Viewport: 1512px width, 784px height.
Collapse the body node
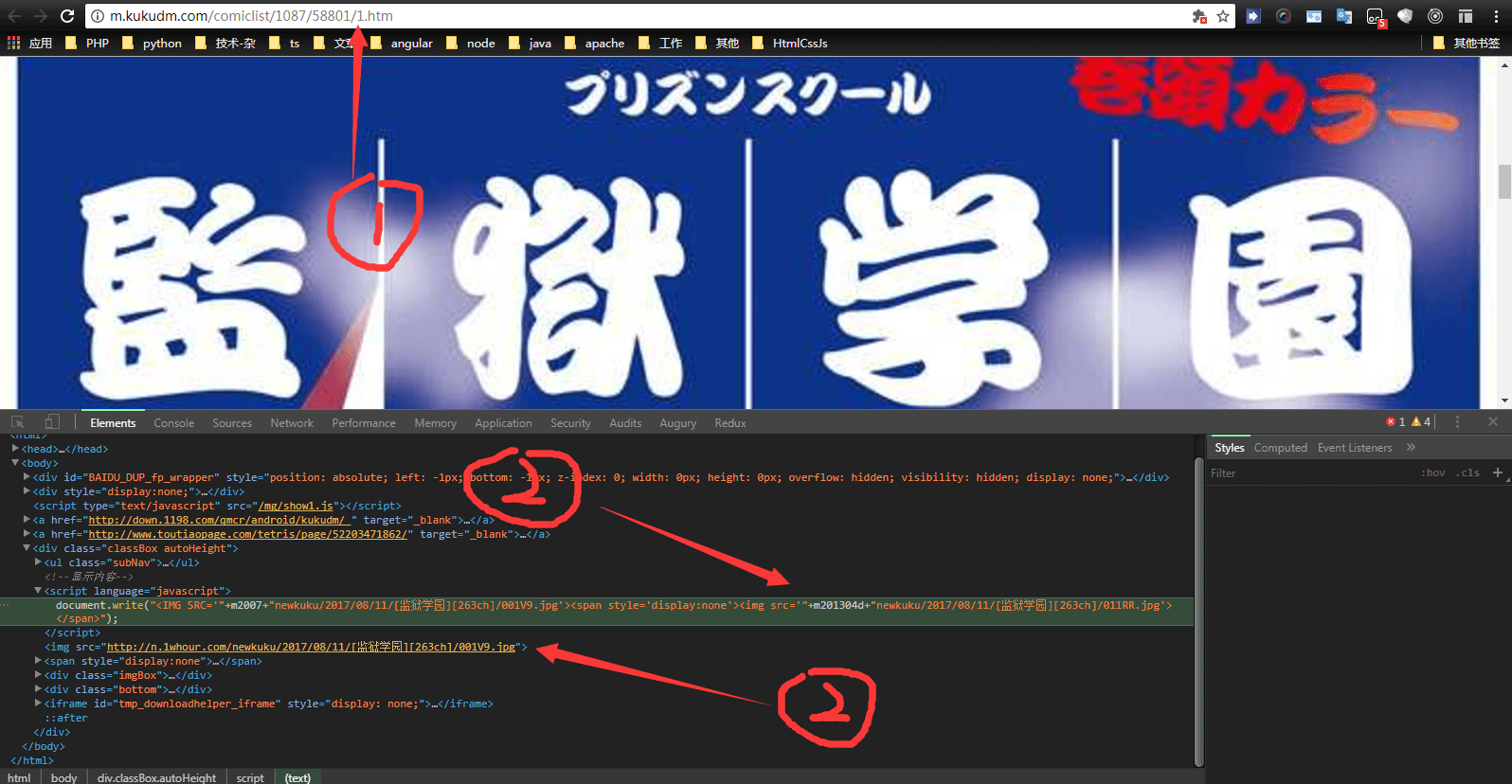(15, 463)
